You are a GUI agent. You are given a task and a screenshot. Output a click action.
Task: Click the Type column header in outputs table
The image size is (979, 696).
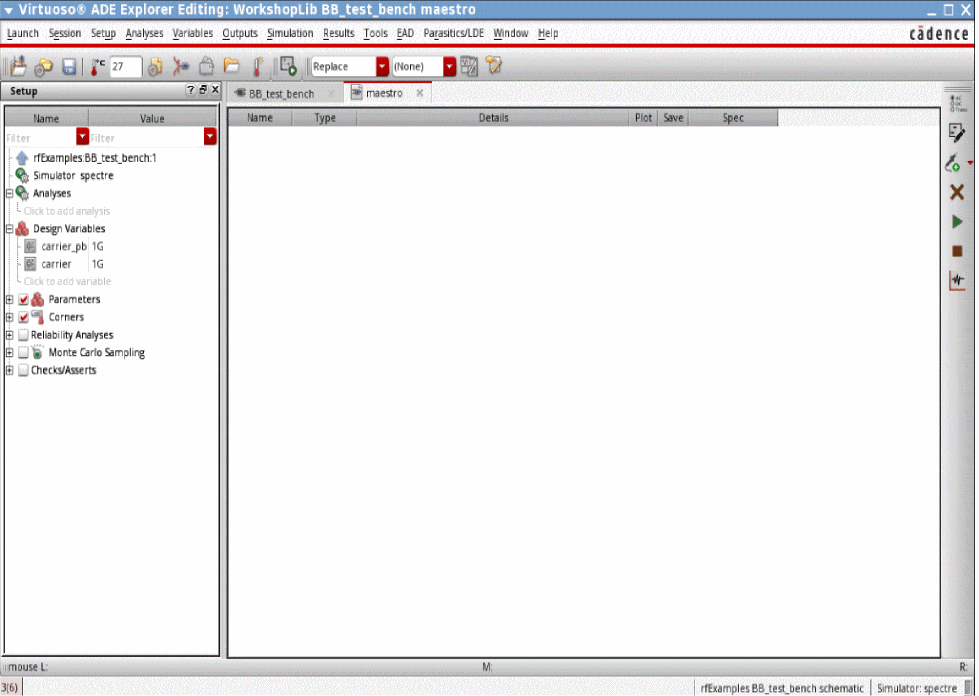point(325,117)
